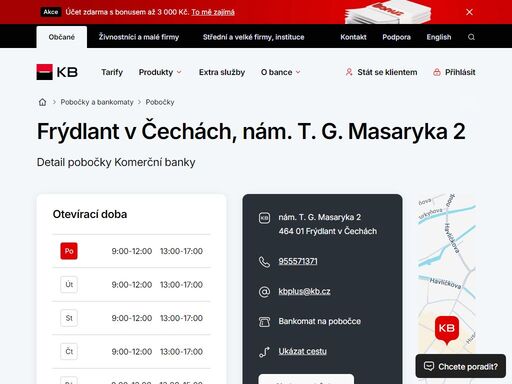Click email link kbplus@kb.cz
This screenshot has height=384, width=512.
tap(304, 291)
